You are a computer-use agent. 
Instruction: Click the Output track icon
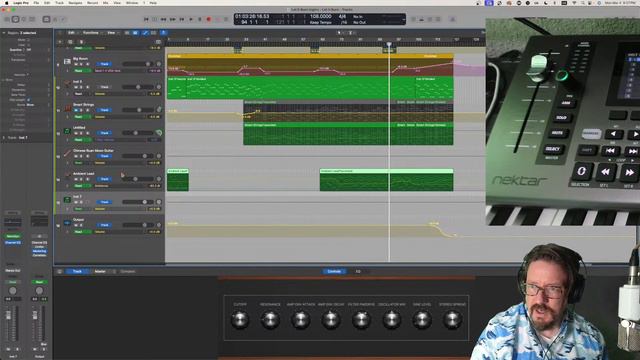coord(67,223)
